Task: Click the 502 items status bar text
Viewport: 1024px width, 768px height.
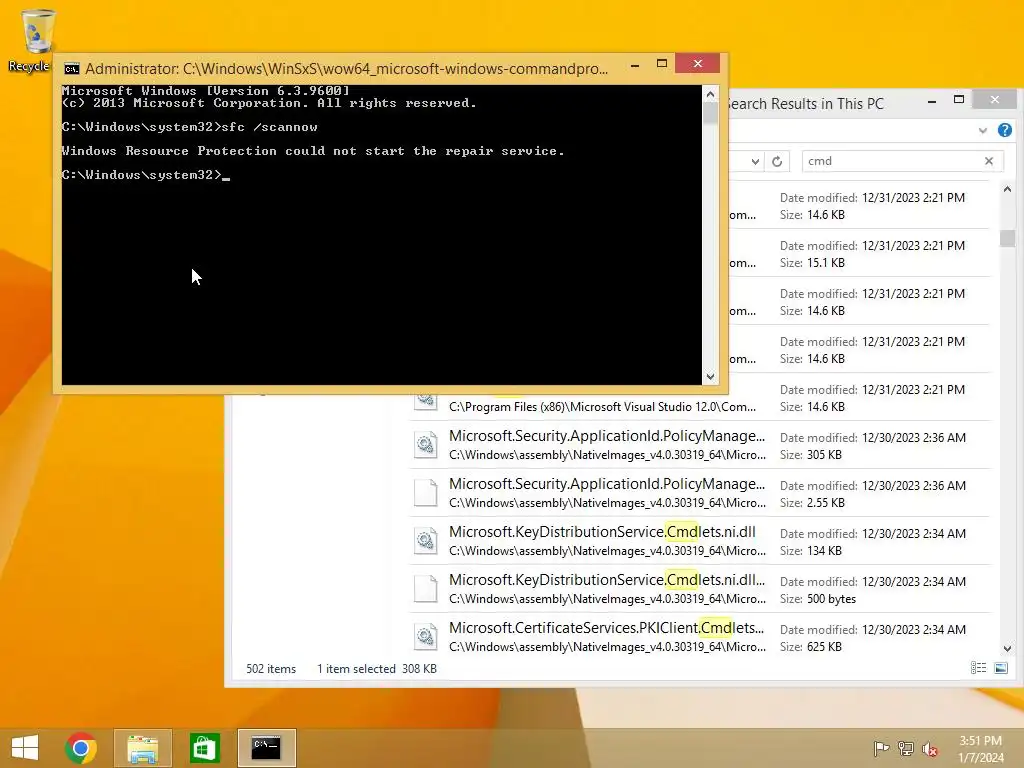Action: tap(271, 669)
